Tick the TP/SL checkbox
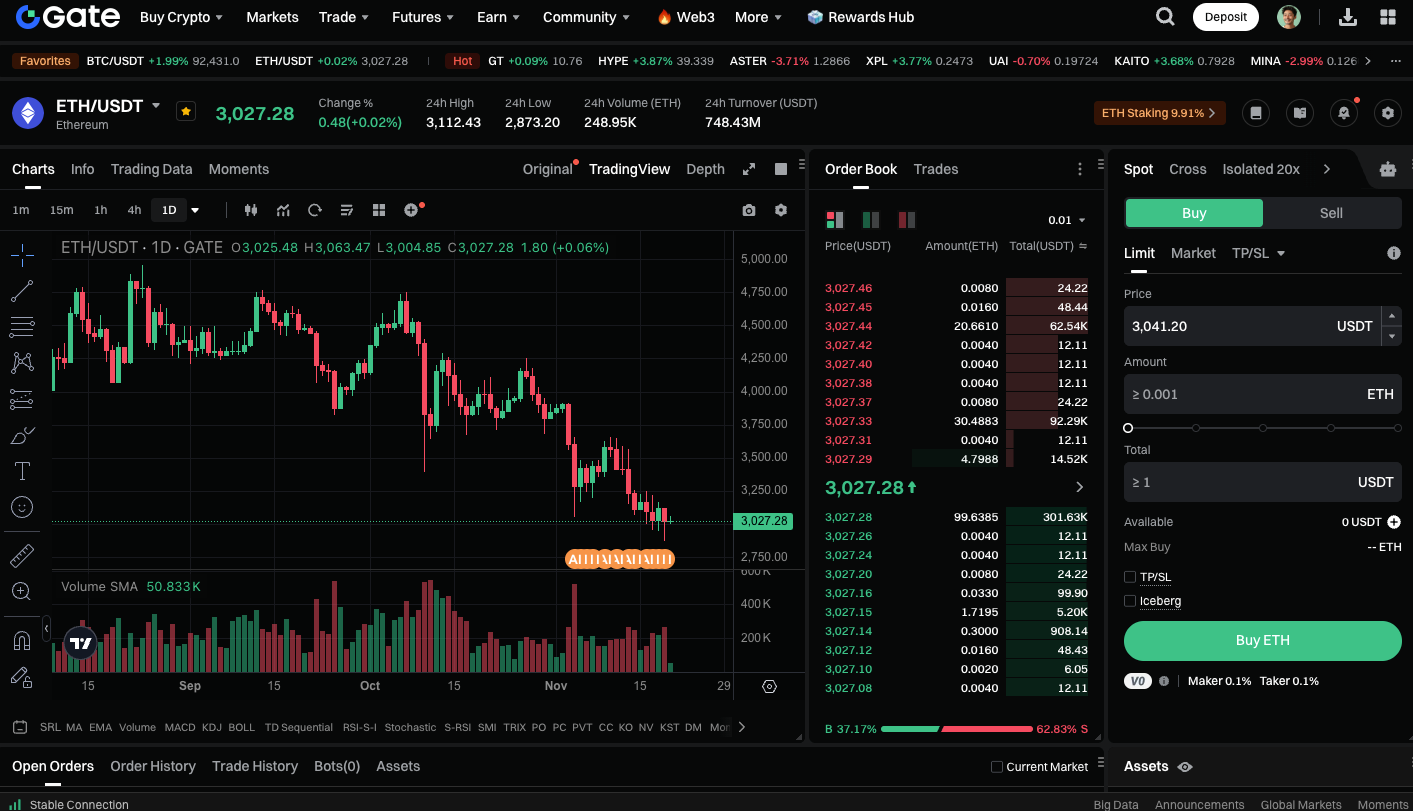Viewport: 1413px width, 811px height. tap(1130, 577)
